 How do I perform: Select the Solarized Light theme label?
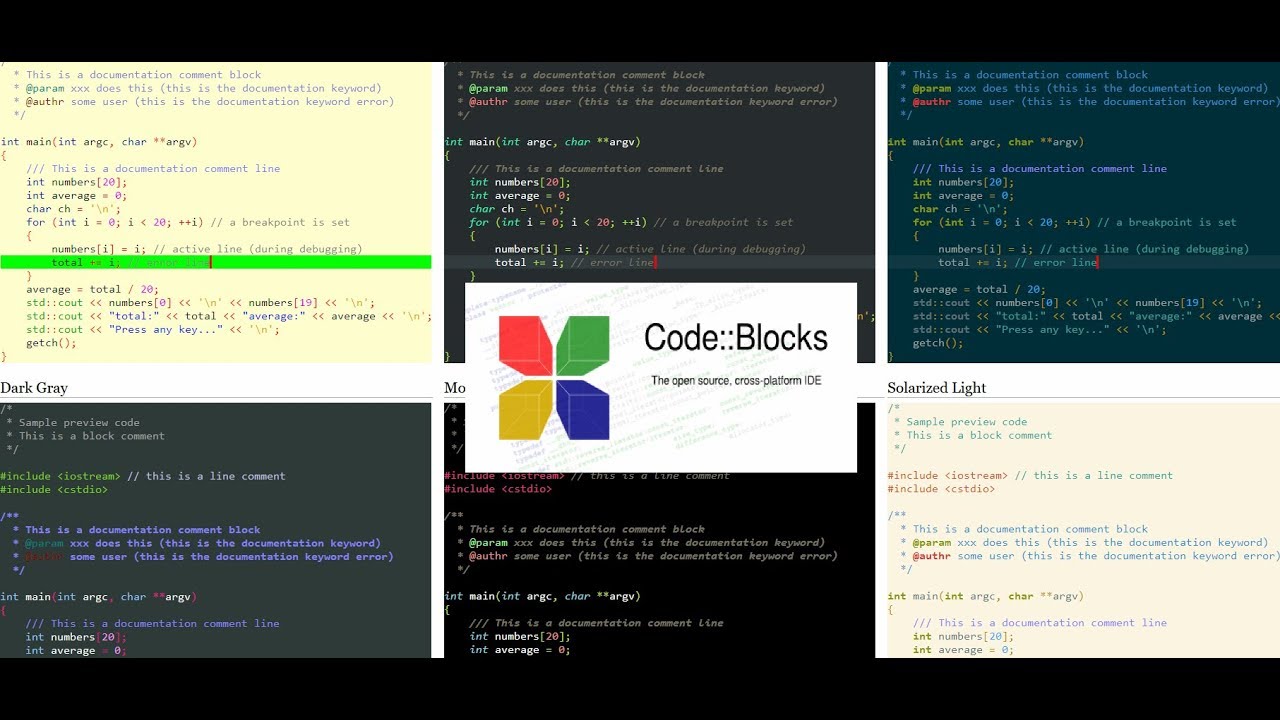pos(936,388)
